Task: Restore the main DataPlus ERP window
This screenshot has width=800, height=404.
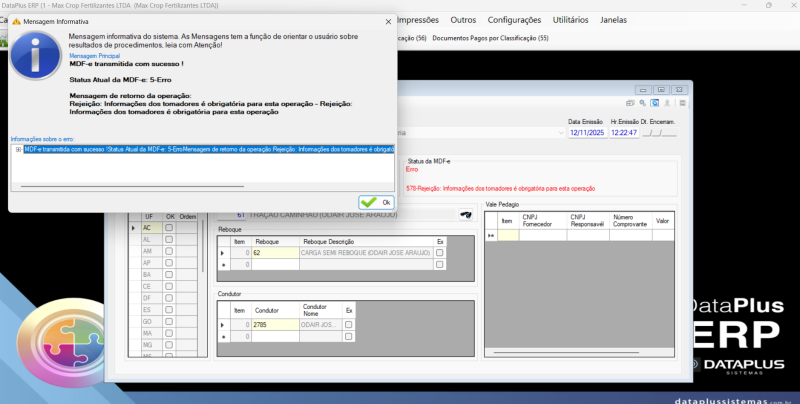Action: pos(769,5)
